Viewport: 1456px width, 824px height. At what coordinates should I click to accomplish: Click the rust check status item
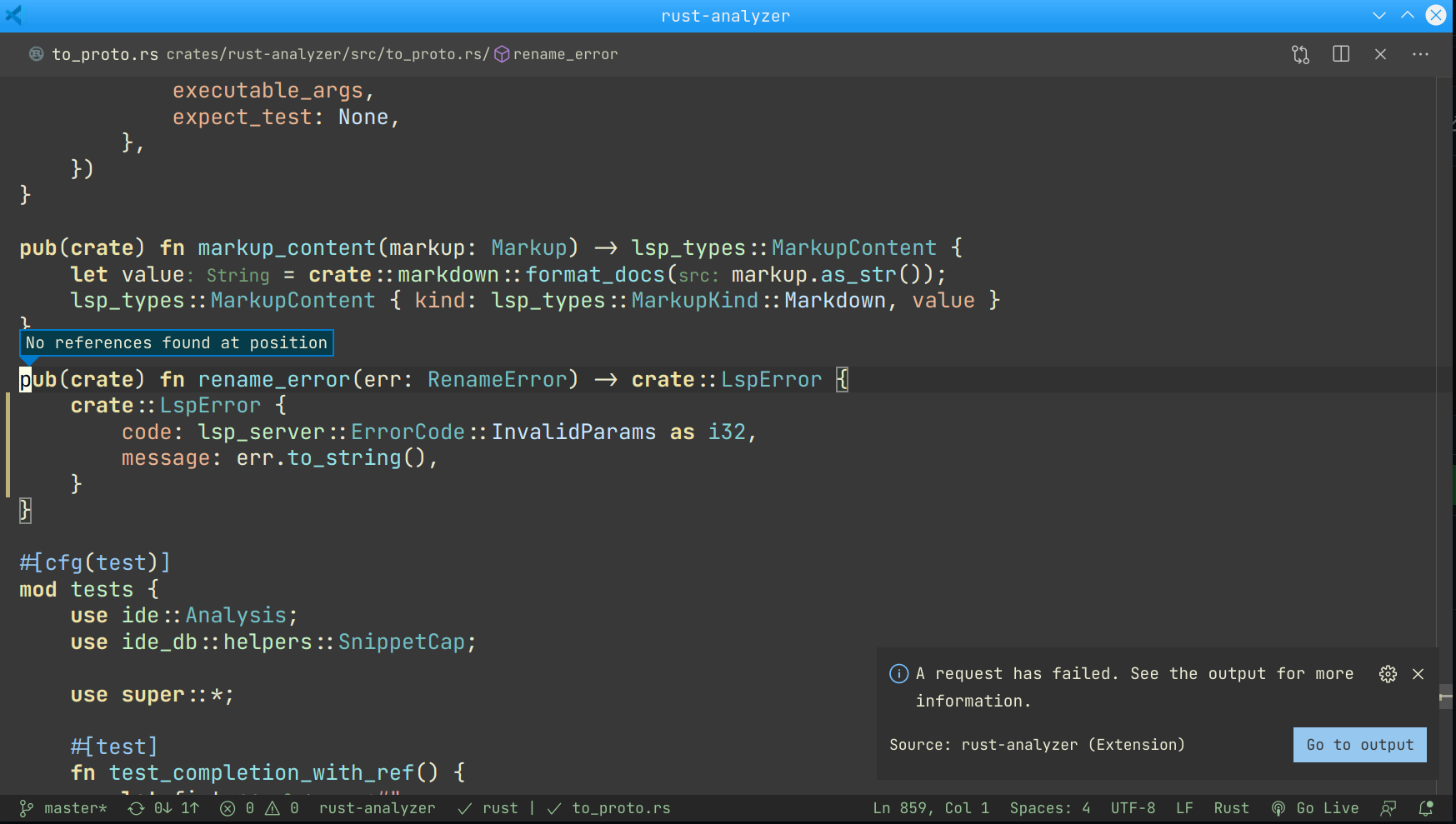(488, 808)
